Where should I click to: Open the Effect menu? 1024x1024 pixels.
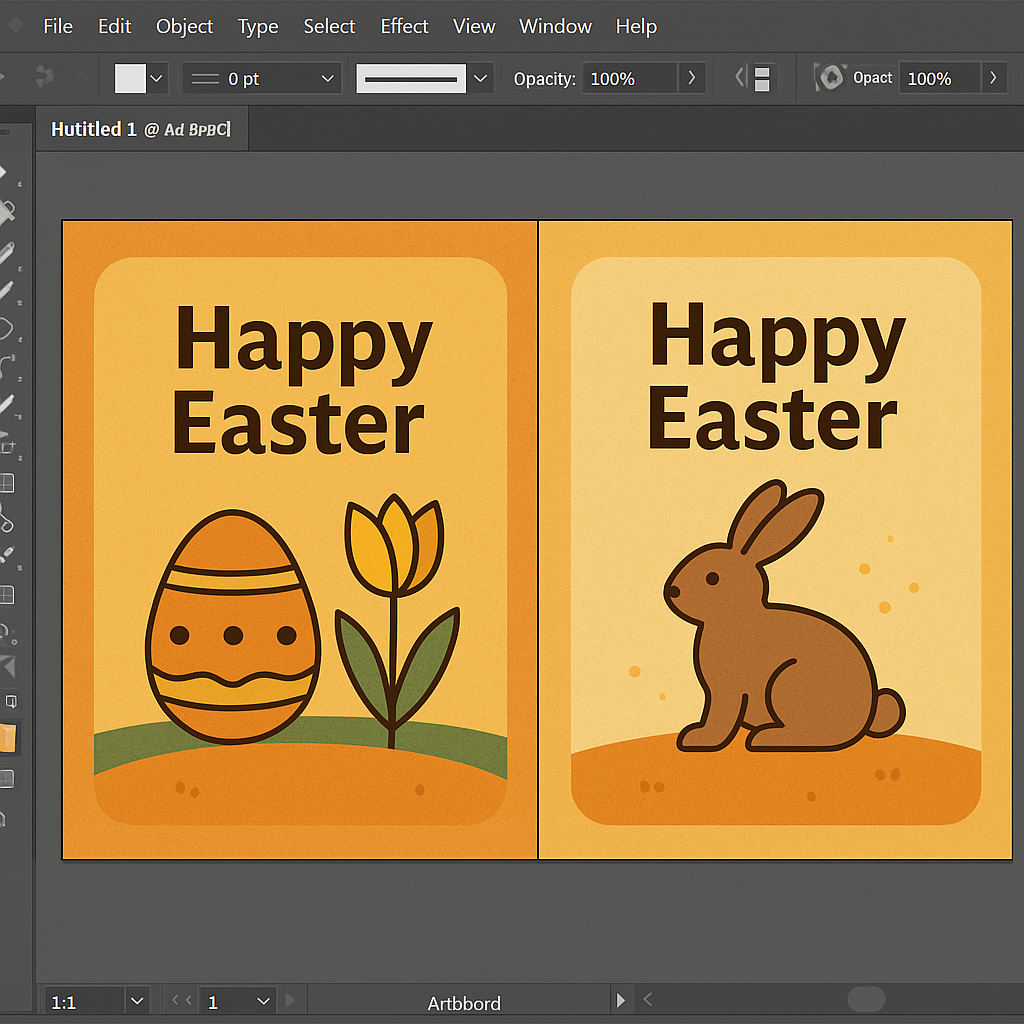click(404, 26)
